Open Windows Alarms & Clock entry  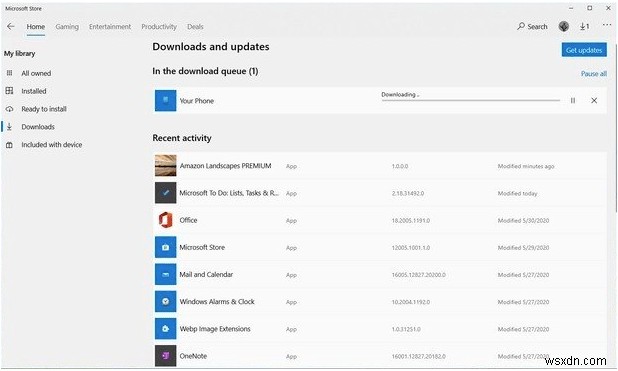(217, 302)
